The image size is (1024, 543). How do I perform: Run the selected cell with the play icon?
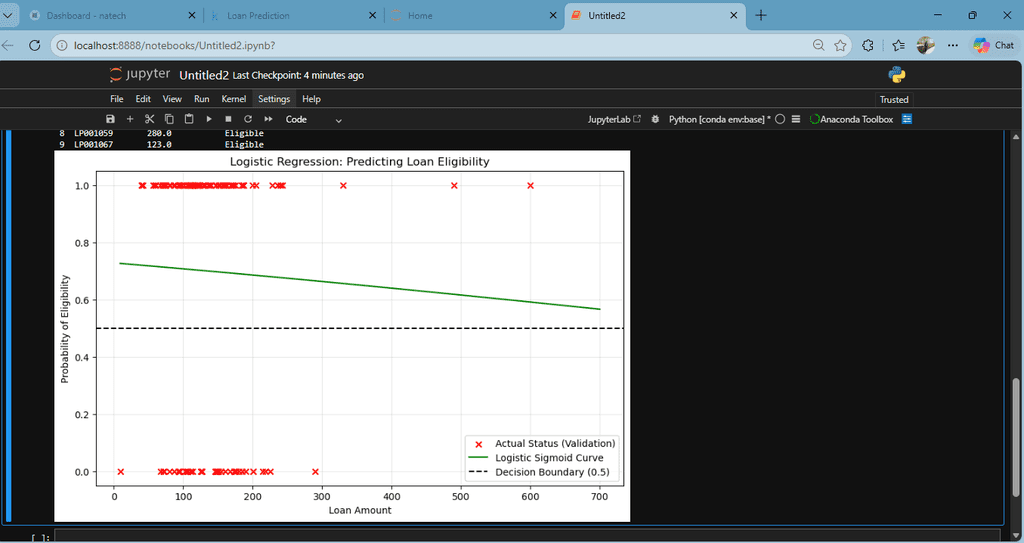coord(209,119)
